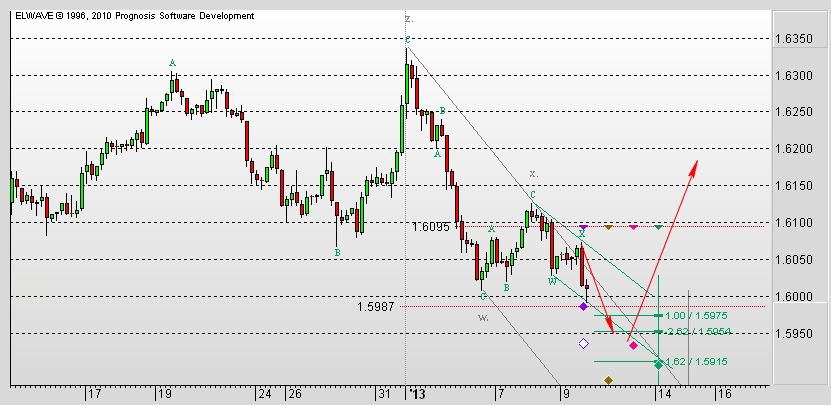Select the grey 'w.' wave label
The width and height of the screenshot is (831, 405).
click(x=484, y=316)
